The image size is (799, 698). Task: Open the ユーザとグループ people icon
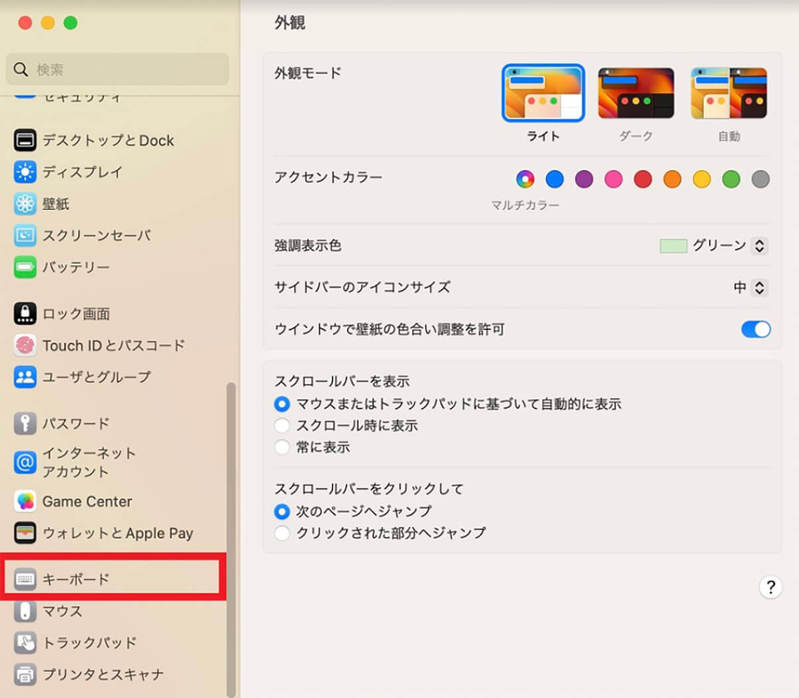[x=25, y=377]
